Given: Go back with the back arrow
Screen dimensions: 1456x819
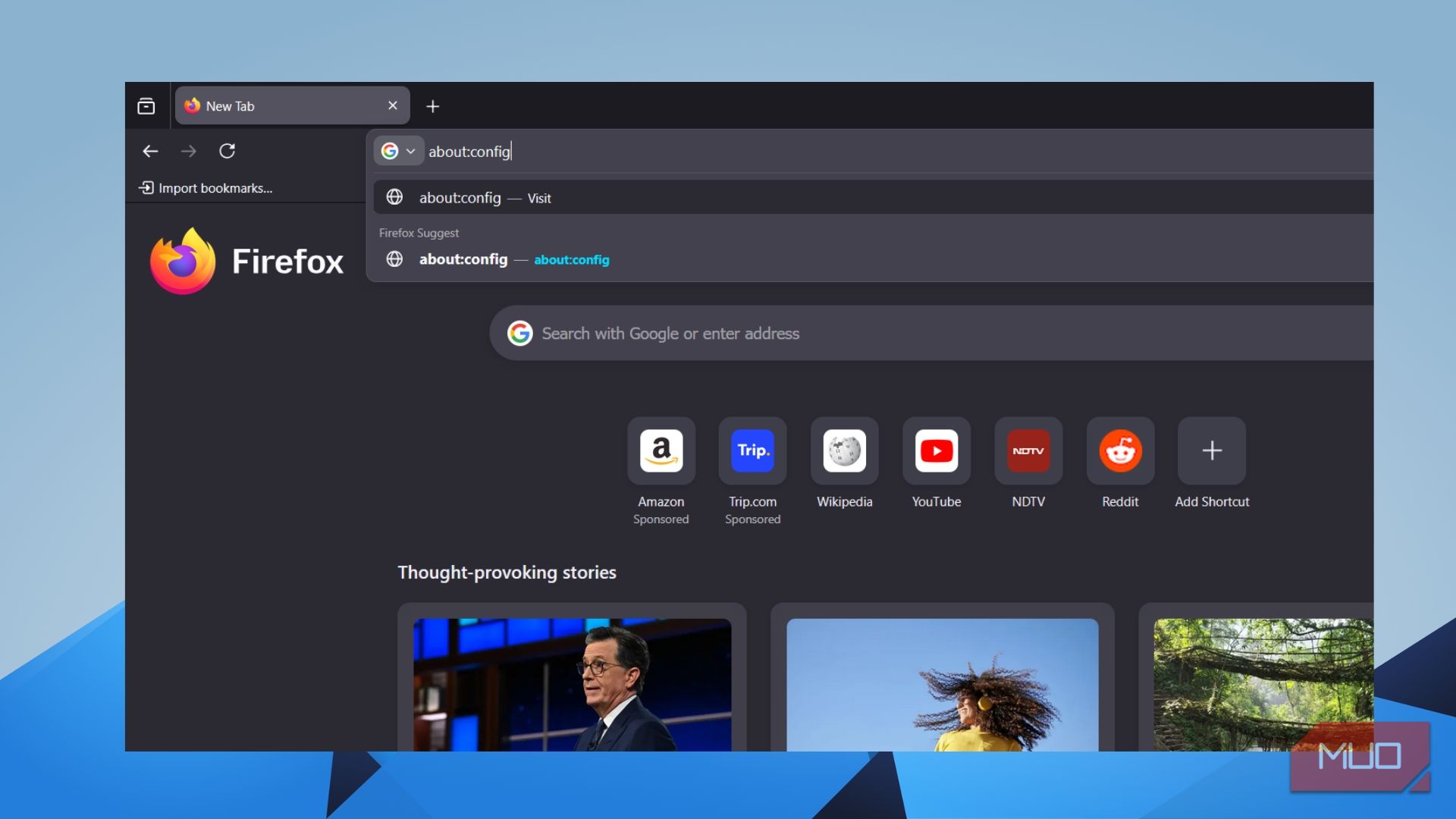Looking at the screenshot, I should pos(150,151).
